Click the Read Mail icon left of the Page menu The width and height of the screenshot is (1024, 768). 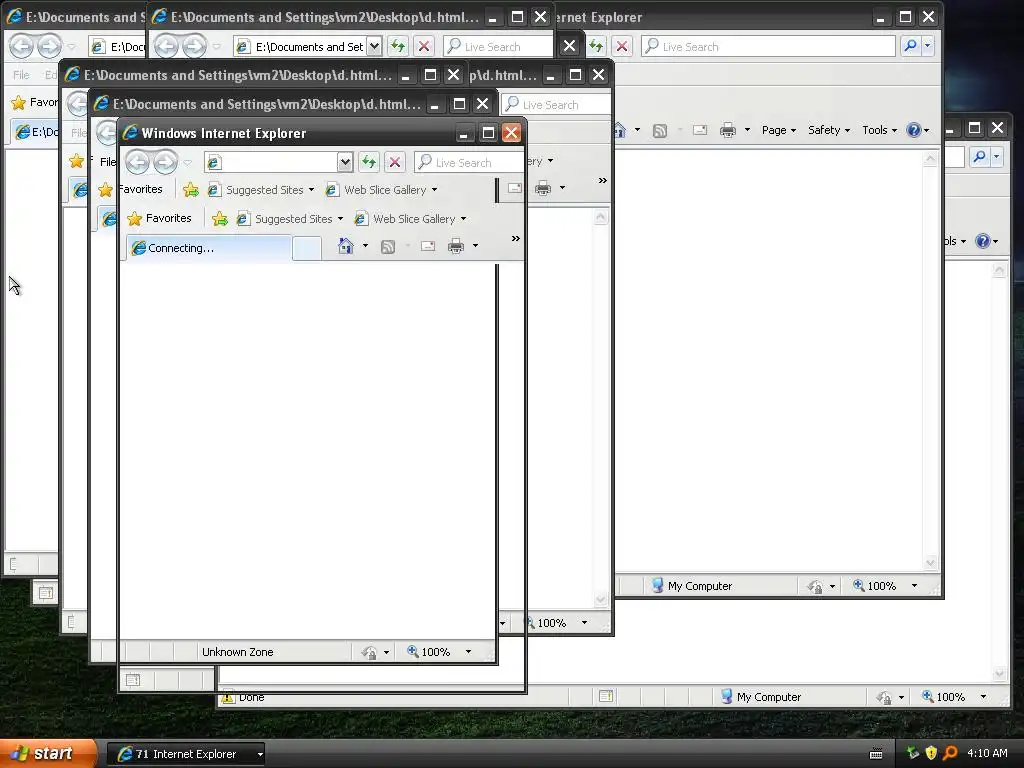(700, 130)
